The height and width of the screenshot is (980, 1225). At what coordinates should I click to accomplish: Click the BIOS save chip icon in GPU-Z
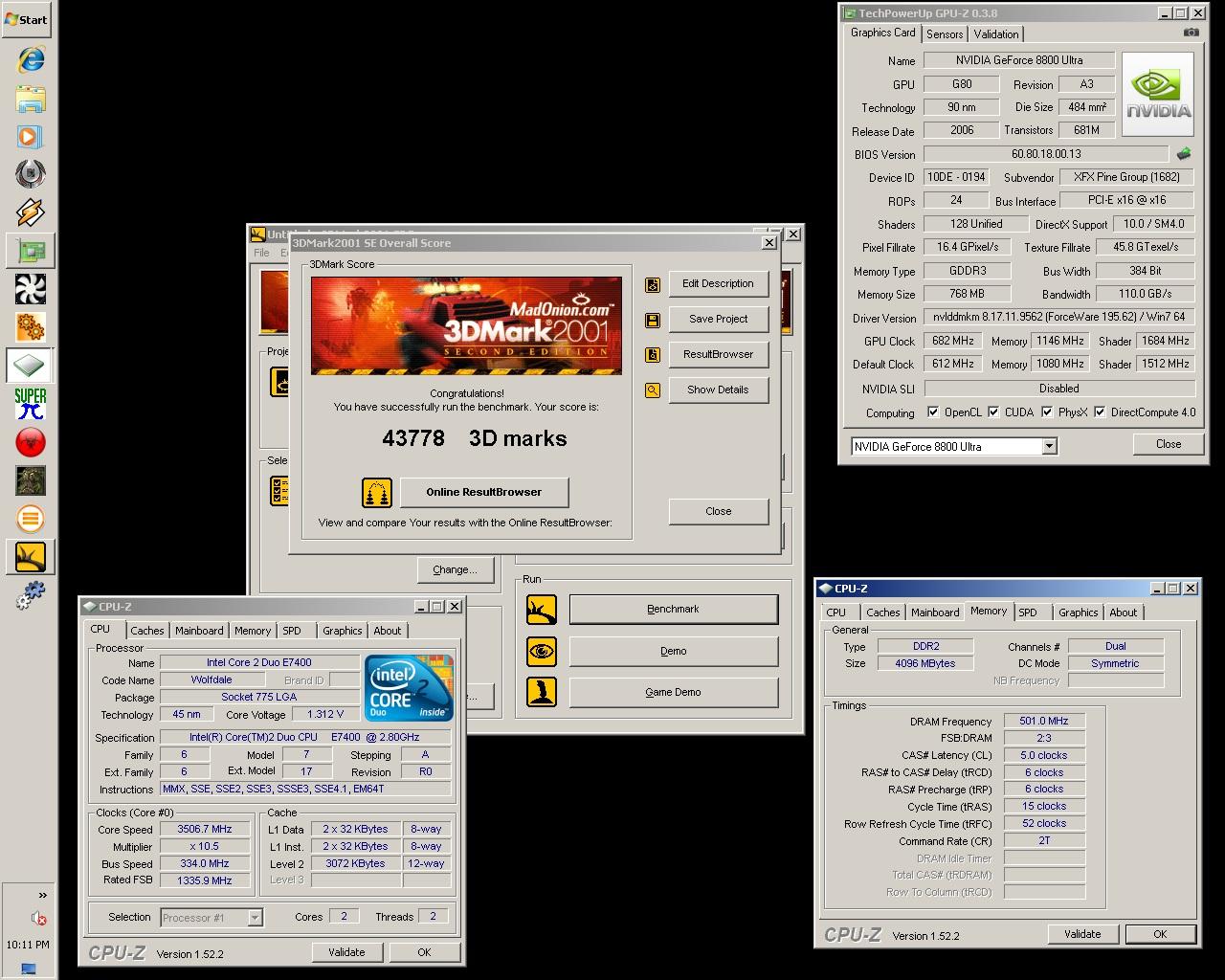(1184, 154)
